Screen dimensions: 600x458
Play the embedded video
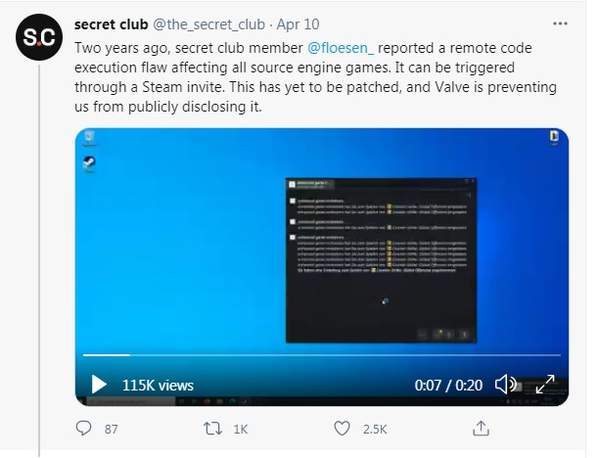tap(99, 384)
